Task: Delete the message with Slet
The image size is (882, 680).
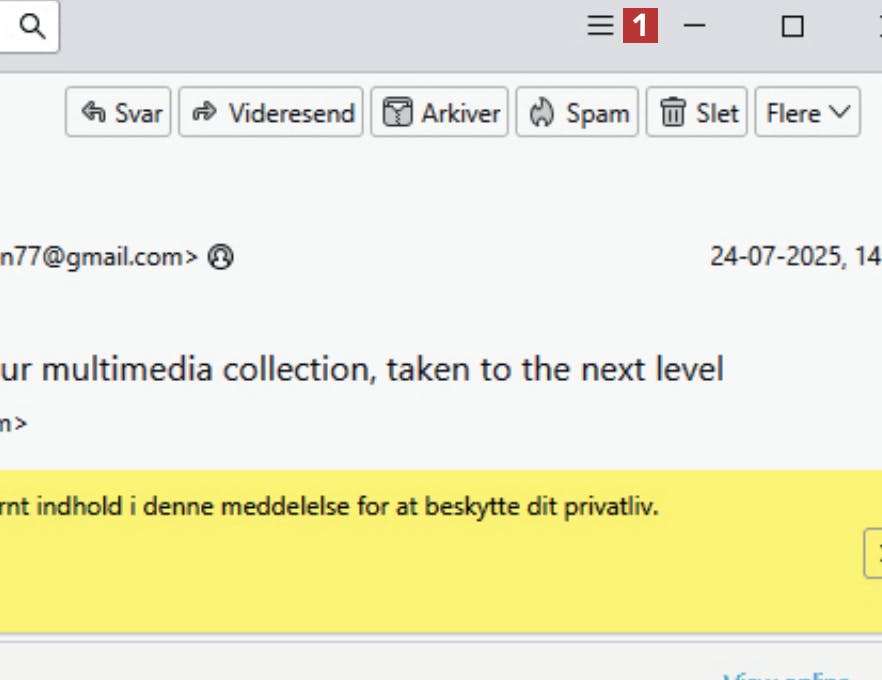Action: pyautogui.click(x=697, y=113)
